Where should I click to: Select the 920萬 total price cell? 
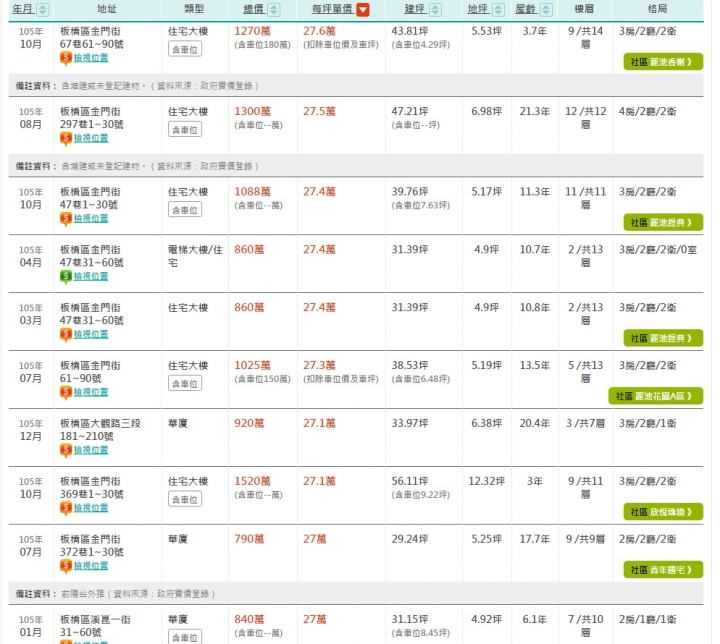coord(249,424)
